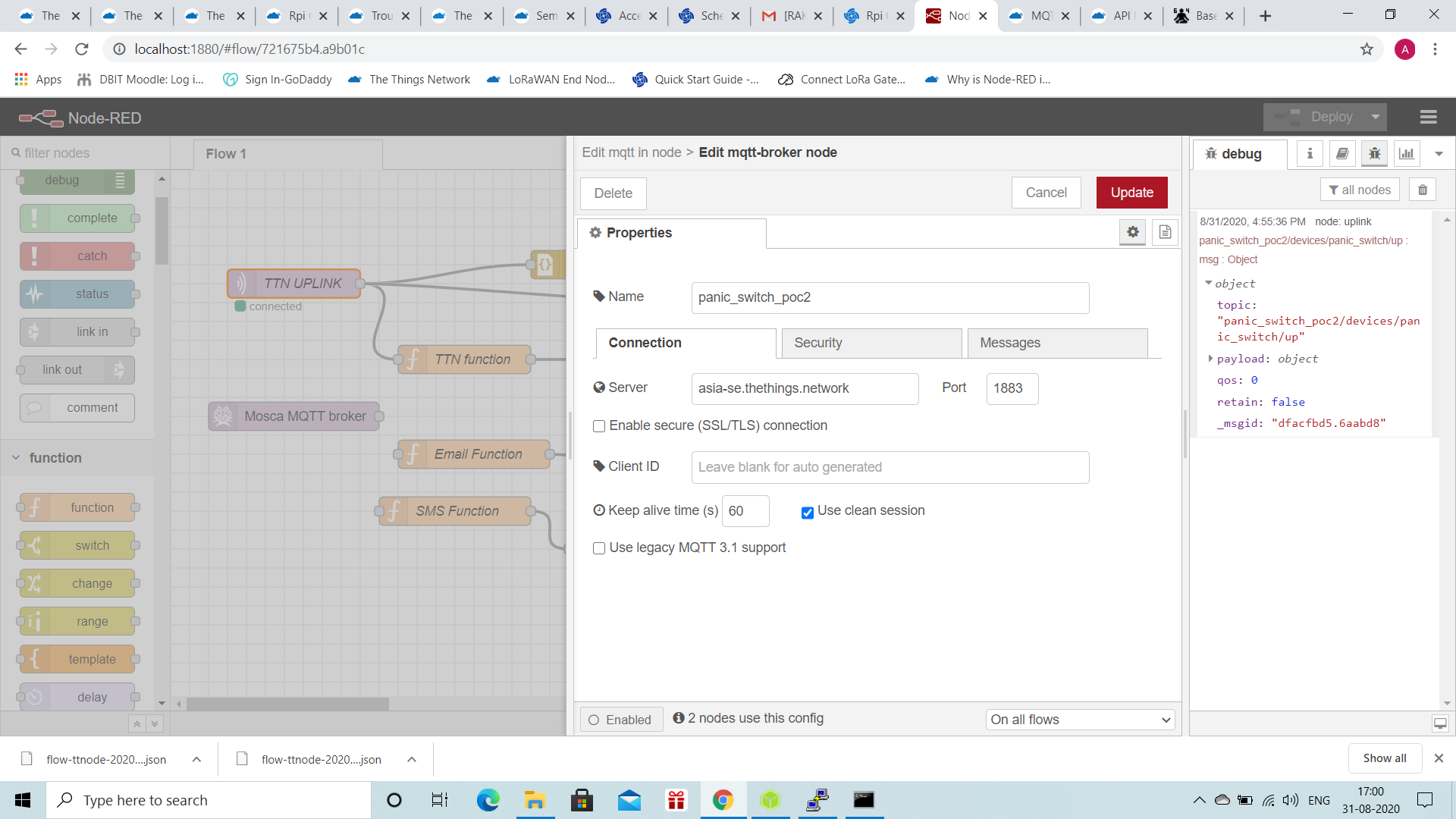Viewport: 1456px width, 819px height.
Task: Open Windows notification center
Action: (x=1425, y=800)
